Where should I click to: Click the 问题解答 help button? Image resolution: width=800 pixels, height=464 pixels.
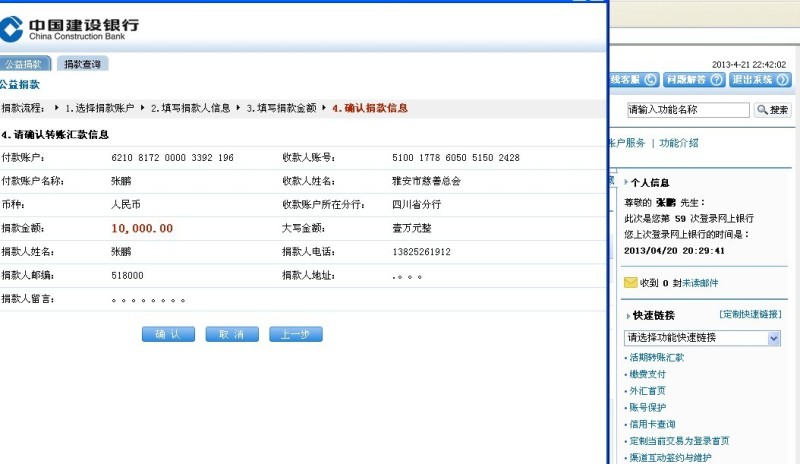[694, 80]
